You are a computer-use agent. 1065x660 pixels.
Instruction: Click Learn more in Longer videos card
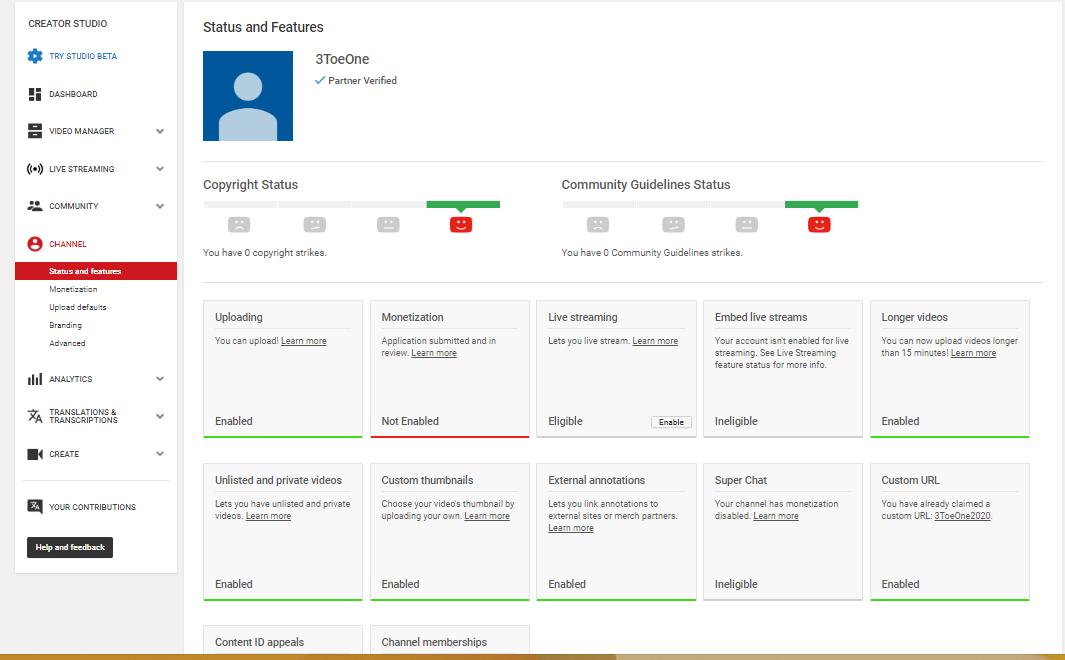[973, 353]
